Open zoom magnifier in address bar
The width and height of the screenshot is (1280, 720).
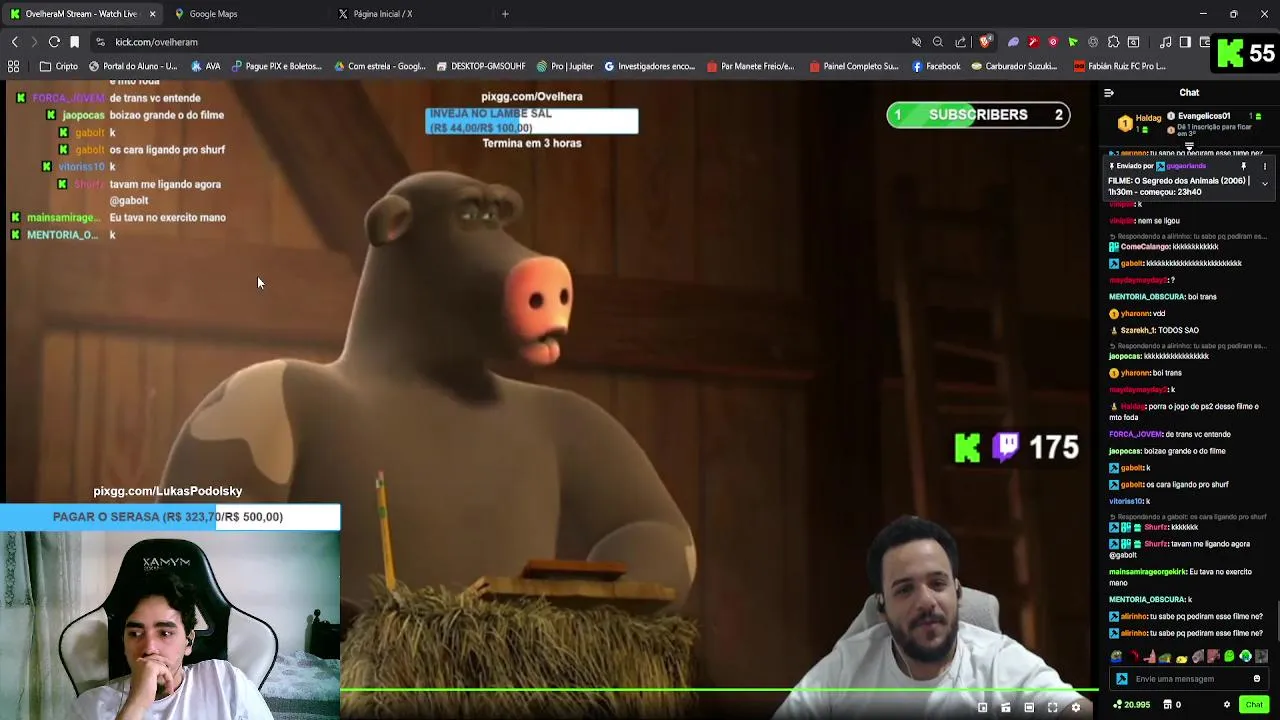coord(938,42)
